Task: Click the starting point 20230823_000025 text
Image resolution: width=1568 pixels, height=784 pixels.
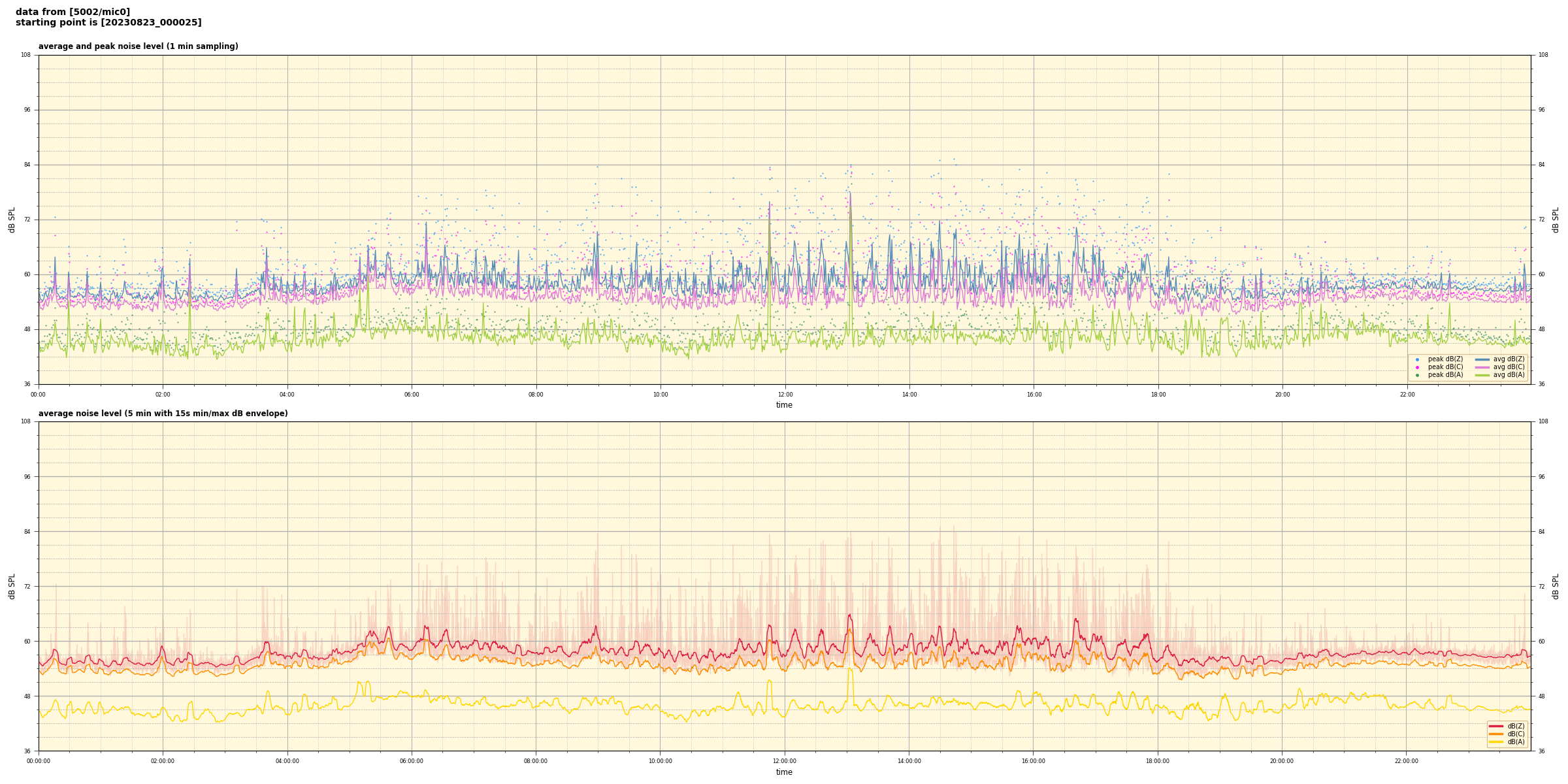Action: (x=108, y=23)
